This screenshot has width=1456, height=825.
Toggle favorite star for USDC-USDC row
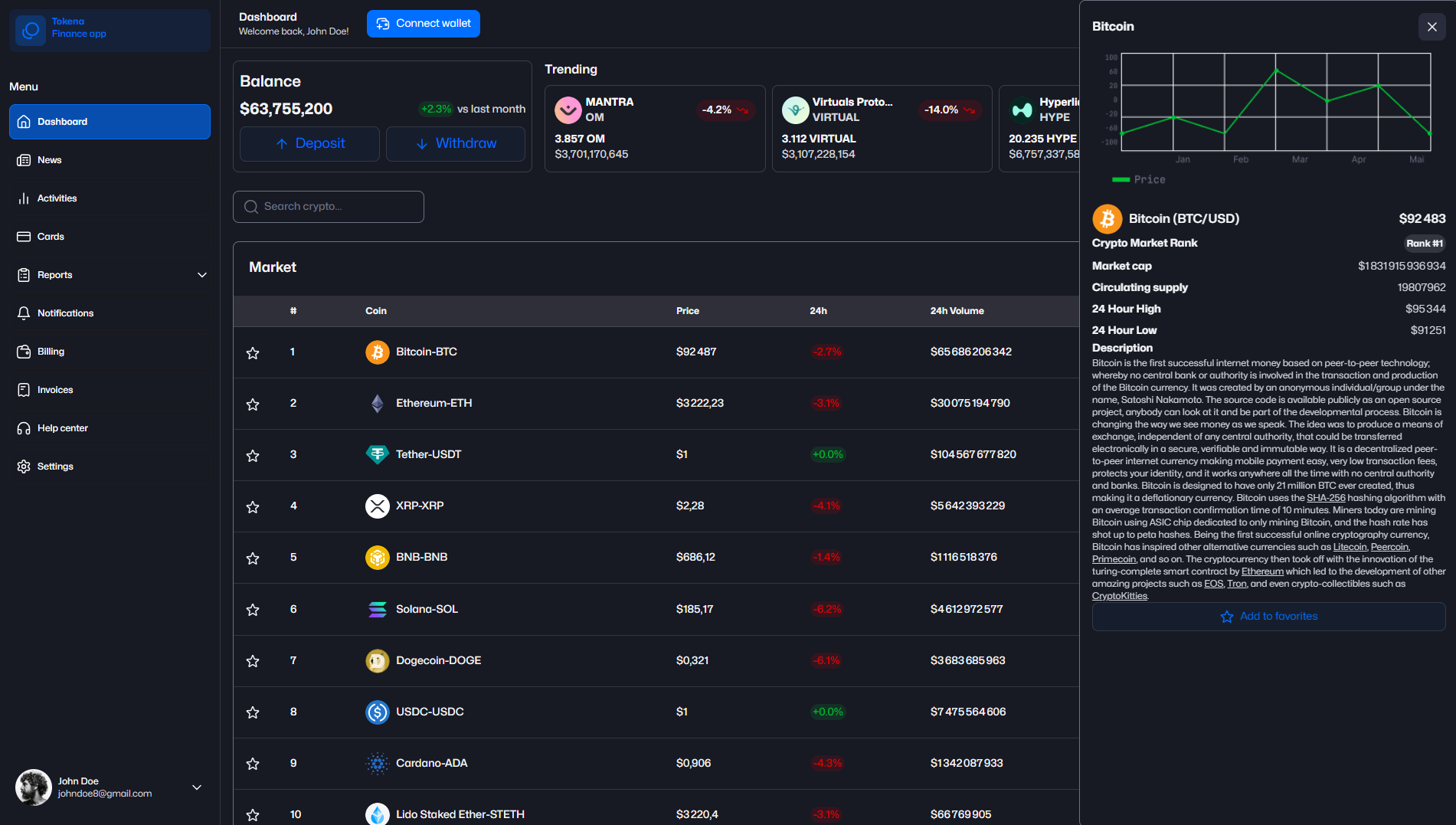(253, 712)
